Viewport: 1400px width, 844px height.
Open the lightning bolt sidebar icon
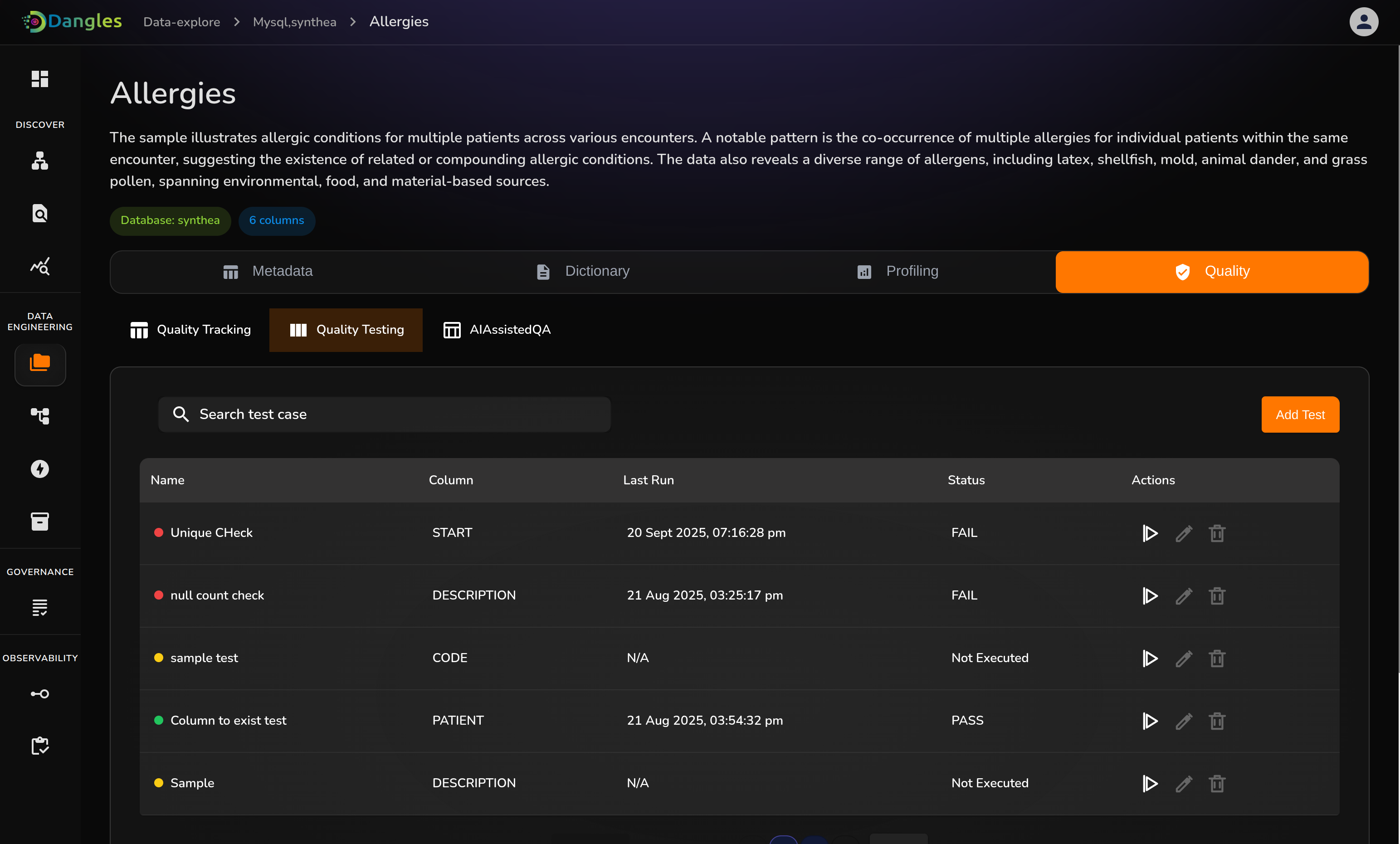[x=40, y=468]
